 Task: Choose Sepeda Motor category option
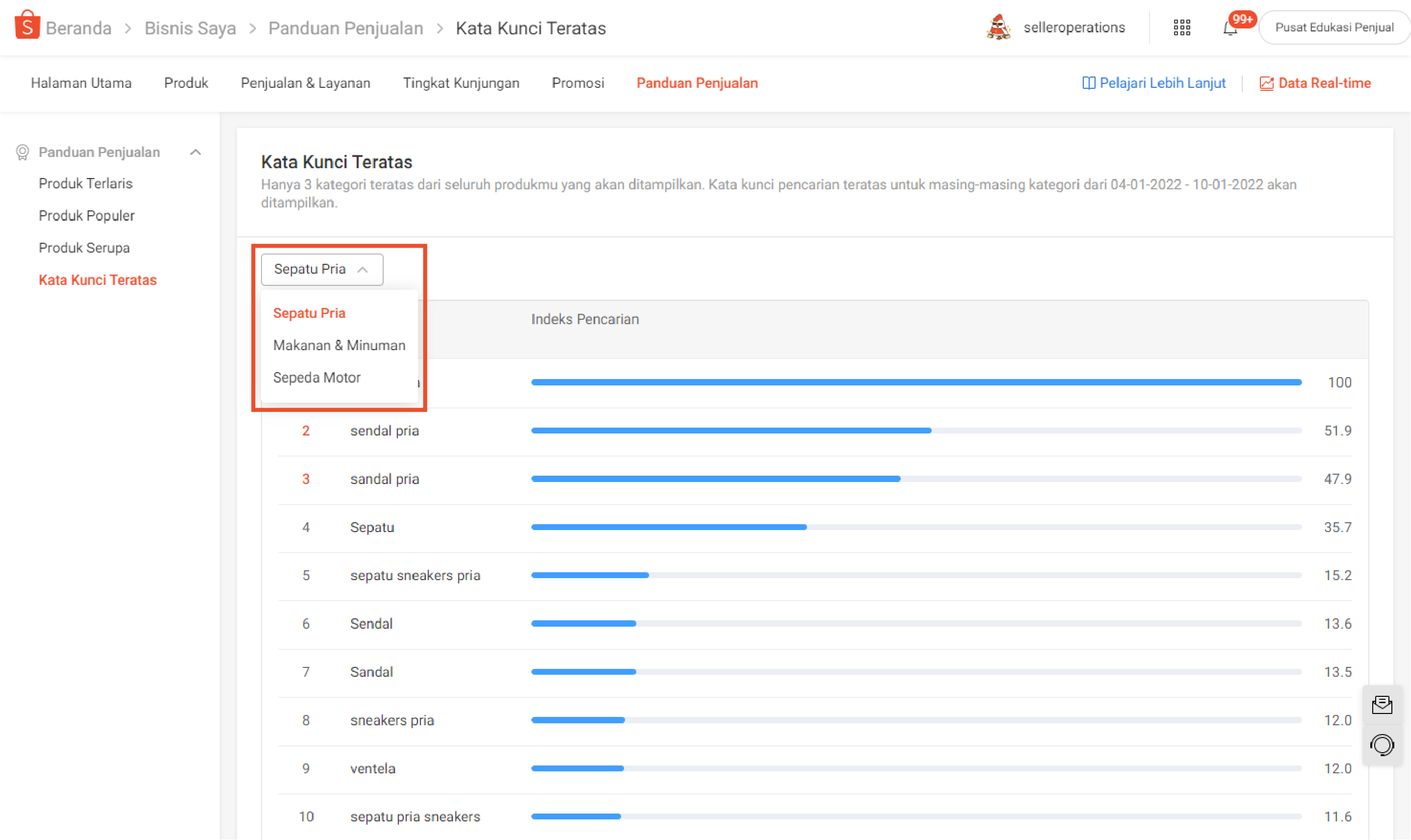316,378
